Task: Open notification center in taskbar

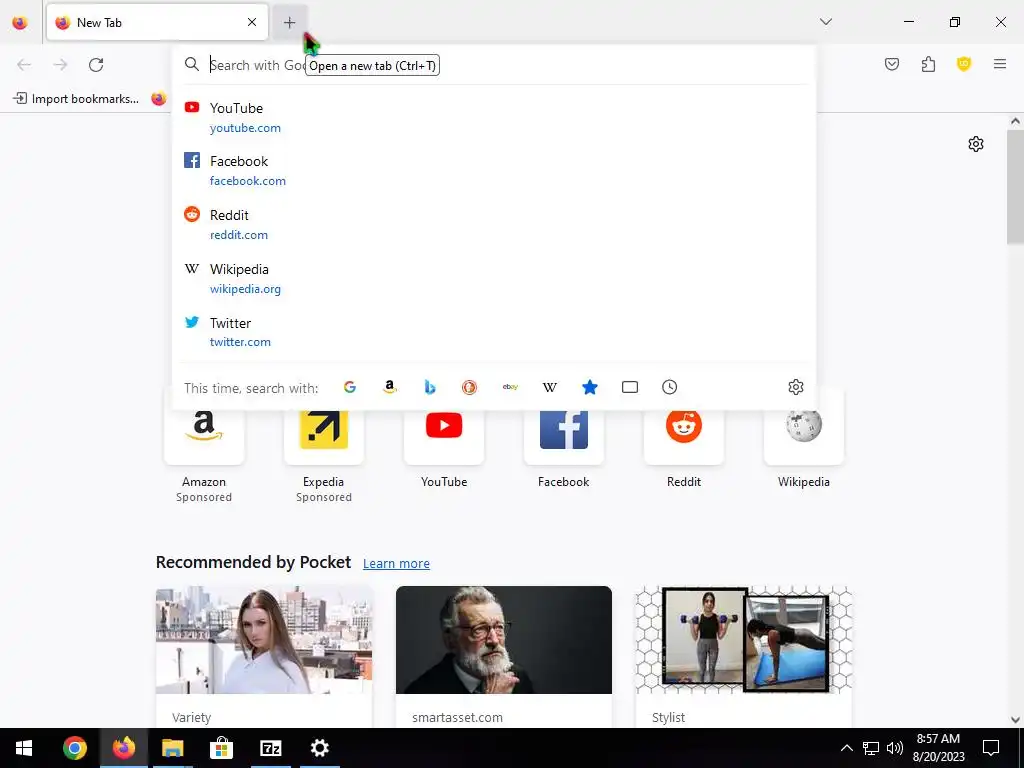Action: (991, 748)
